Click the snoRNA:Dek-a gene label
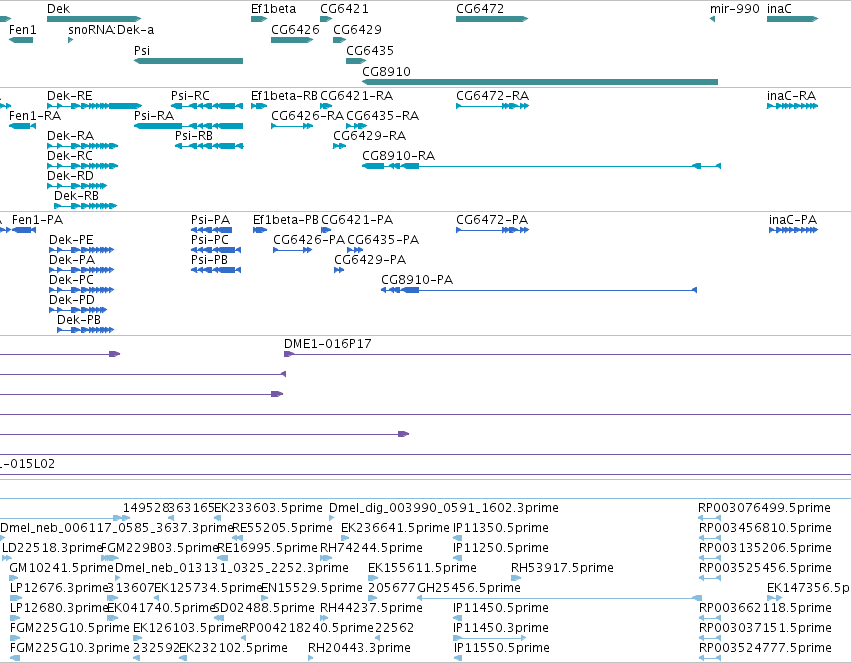 111,30
